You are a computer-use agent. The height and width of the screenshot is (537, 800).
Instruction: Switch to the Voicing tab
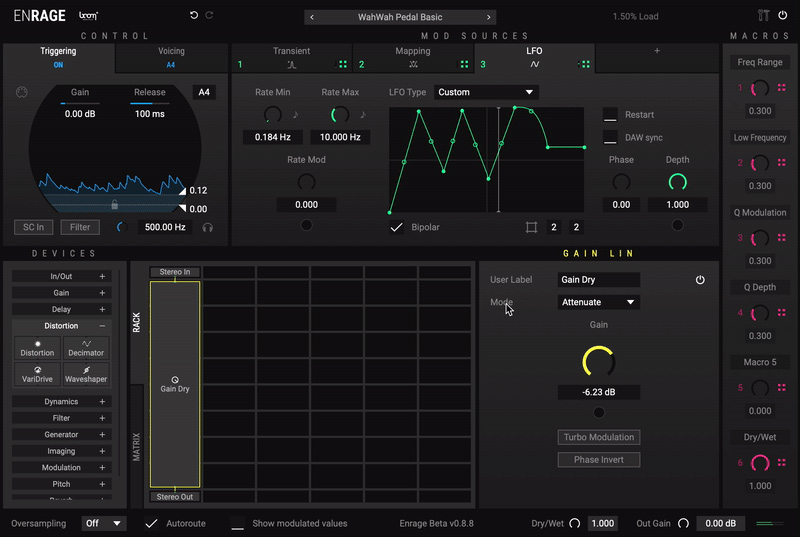171,57
